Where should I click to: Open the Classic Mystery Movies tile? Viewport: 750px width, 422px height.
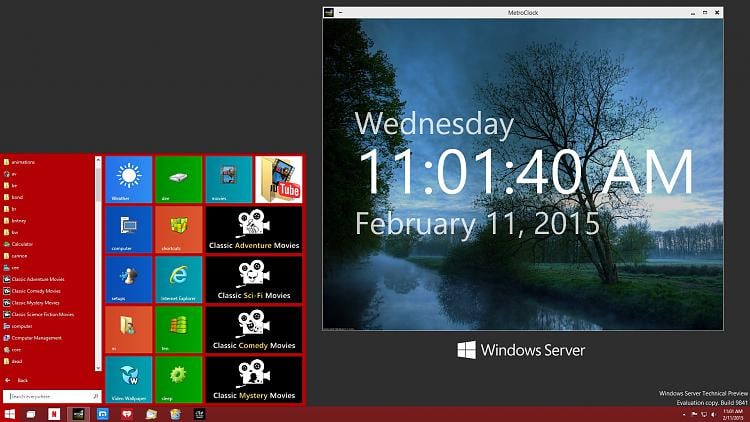(254, 379)
